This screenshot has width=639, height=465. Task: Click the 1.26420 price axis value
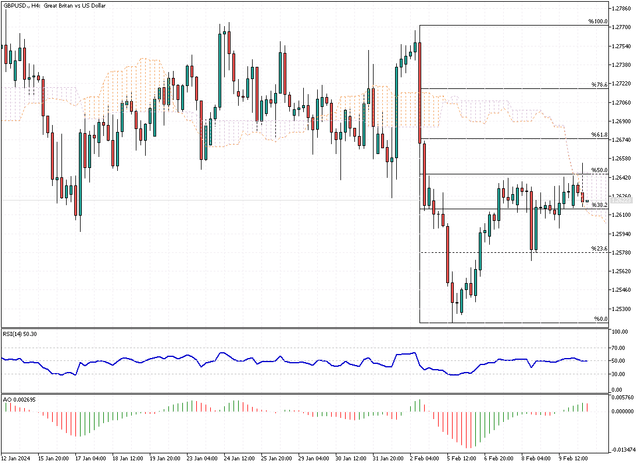point(621,178)
